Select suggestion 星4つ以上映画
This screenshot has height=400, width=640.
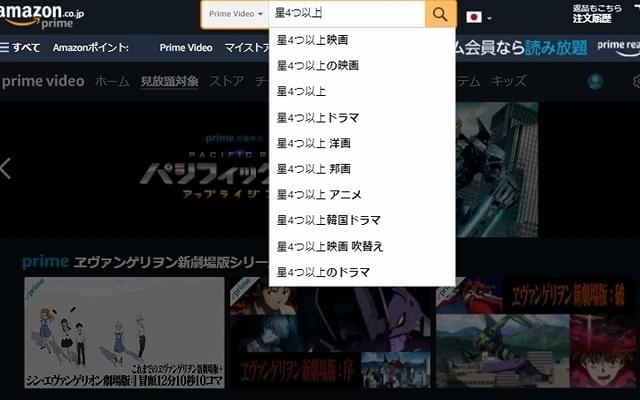[362, 40]
